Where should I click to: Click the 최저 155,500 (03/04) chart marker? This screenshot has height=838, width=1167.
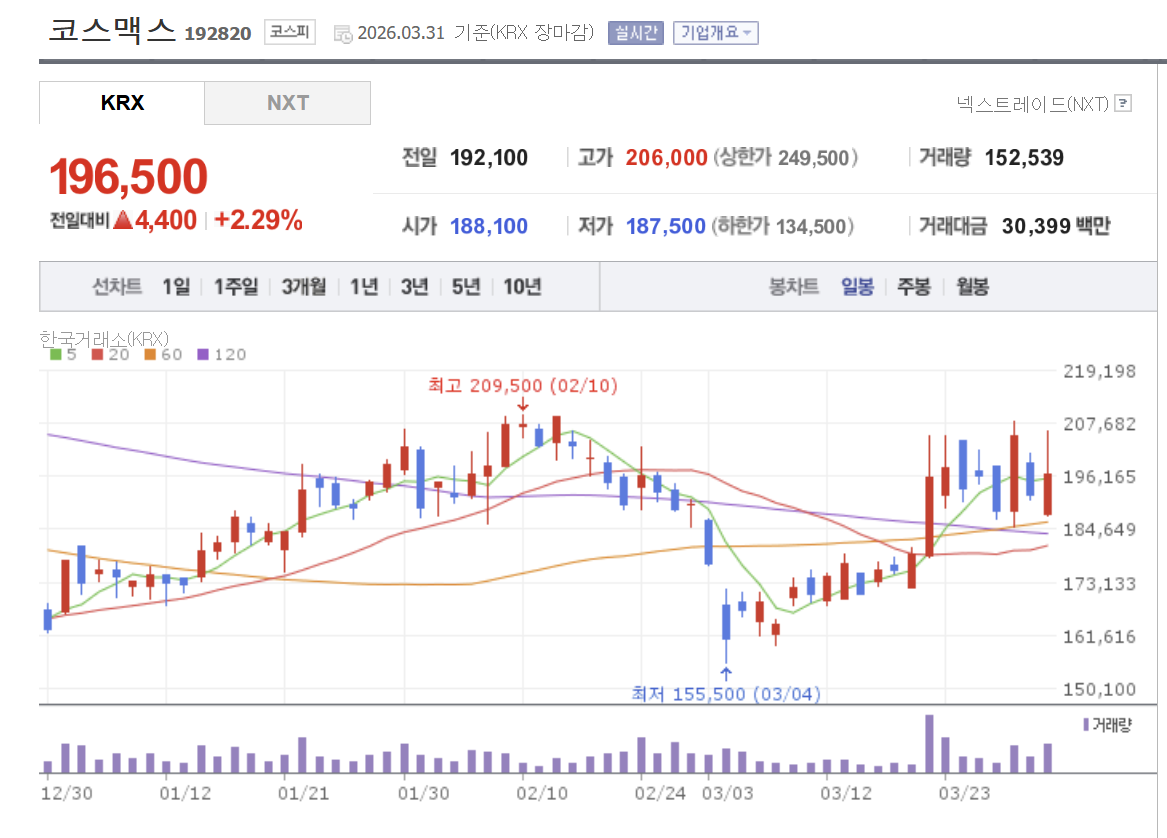coord(726,694)
